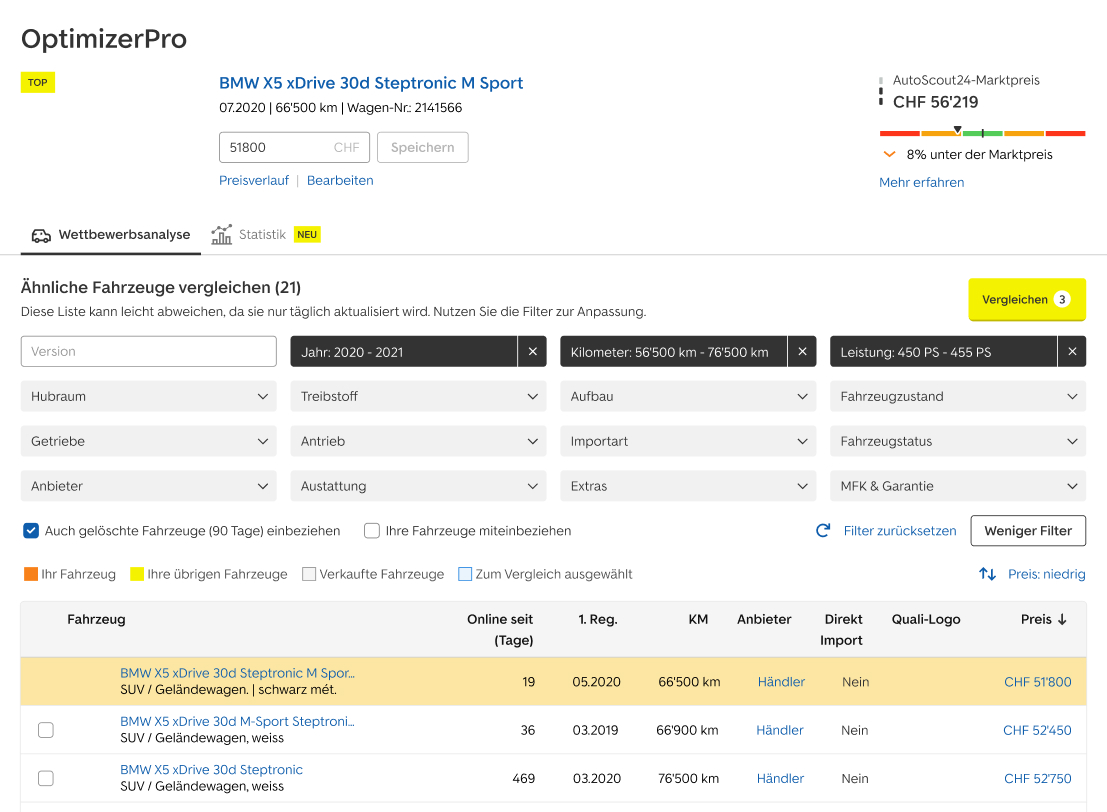Open the Antrieb dropdown
This screenshot has width=1107, height=812.
point(418,441)
